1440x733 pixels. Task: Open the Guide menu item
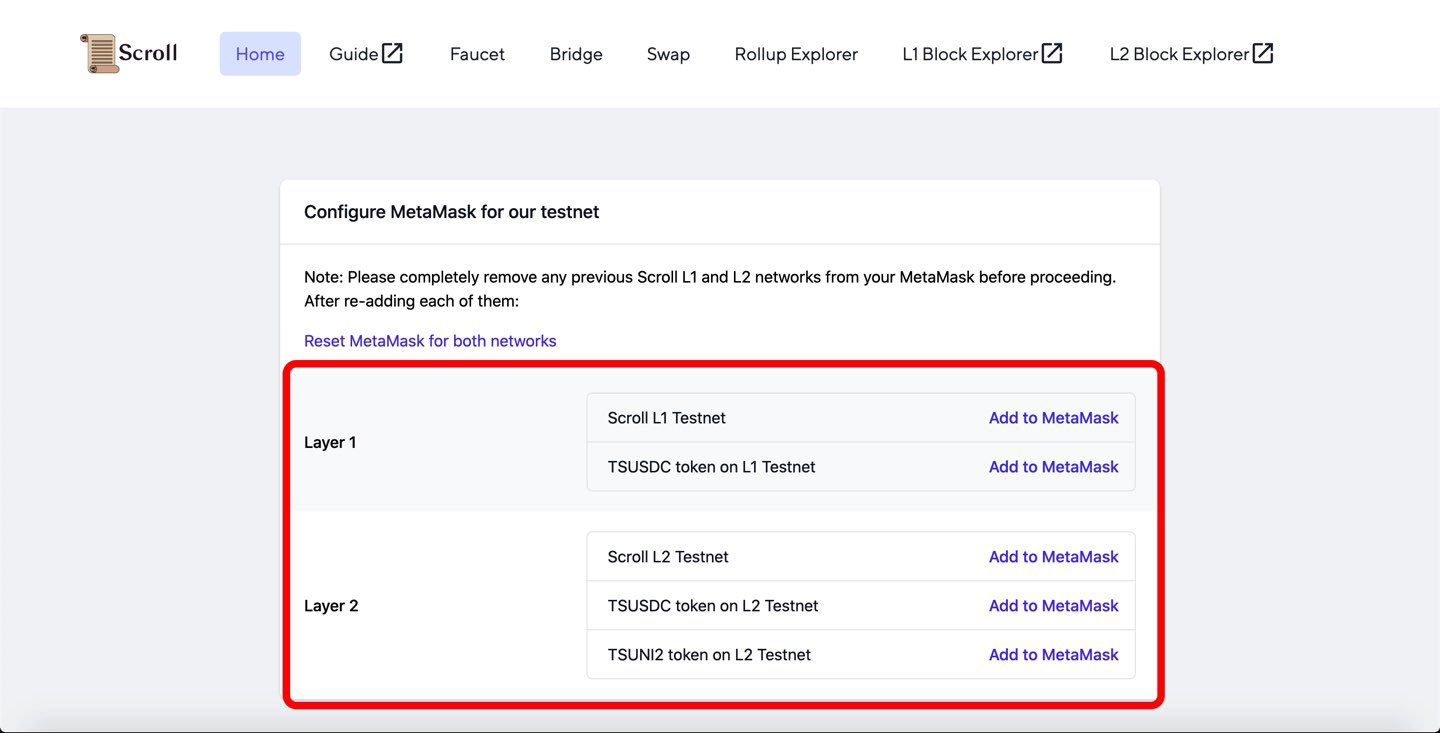366,54
